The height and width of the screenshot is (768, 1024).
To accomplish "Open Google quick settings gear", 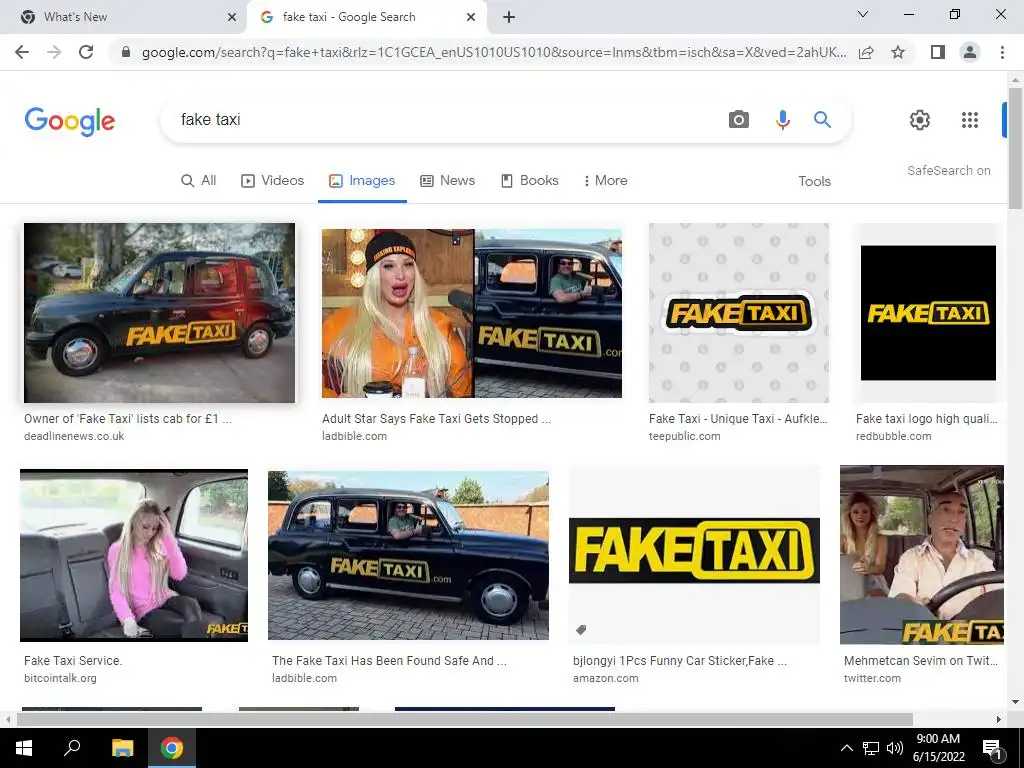I will (x=920, y=120).
